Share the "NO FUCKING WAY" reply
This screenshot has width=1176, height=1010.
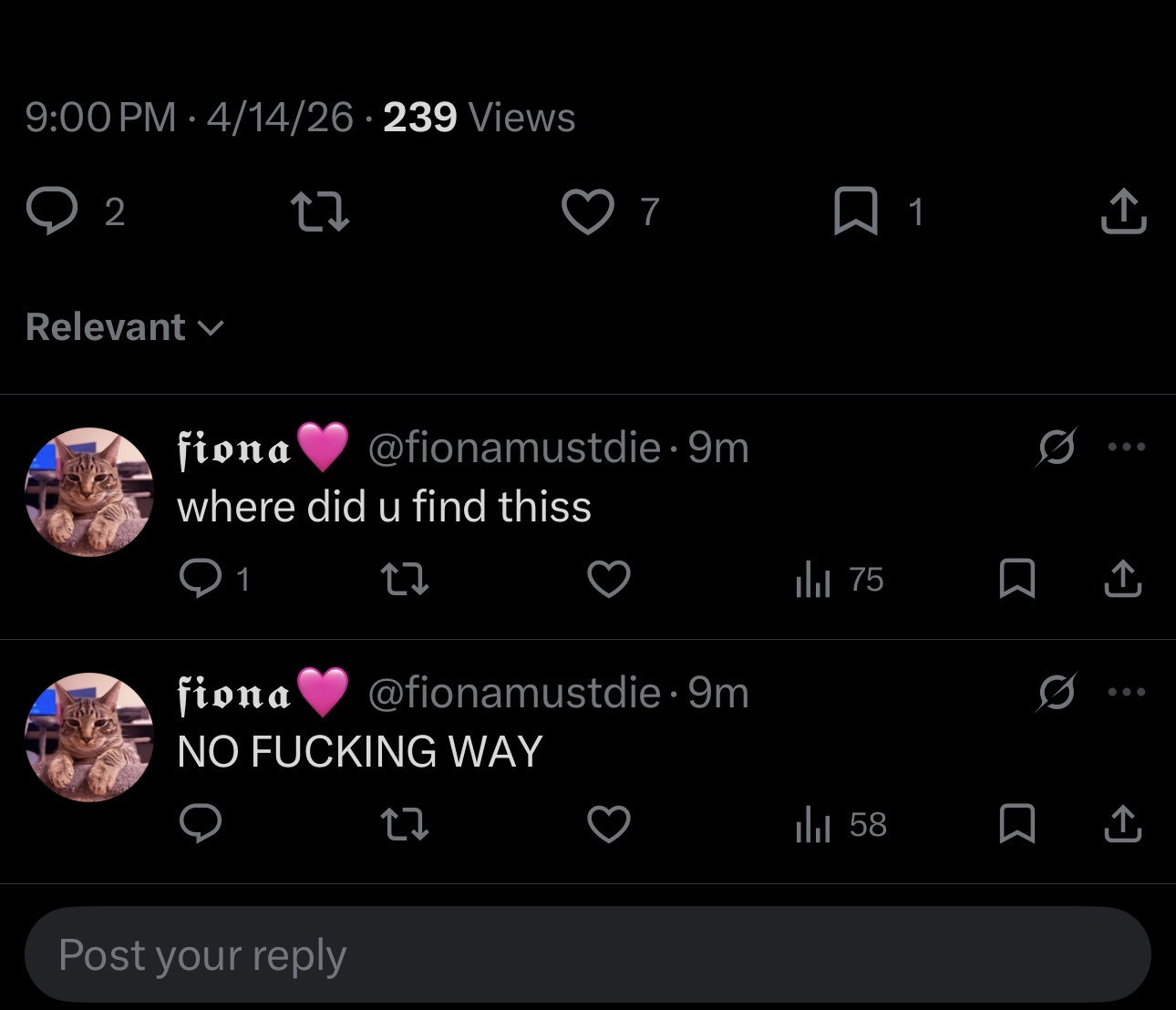pos(1123,824)
